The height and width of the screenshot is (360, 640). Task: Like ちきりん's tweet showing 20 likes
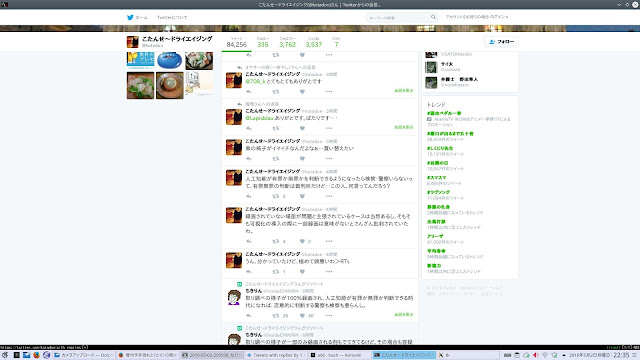coord(302,316)
